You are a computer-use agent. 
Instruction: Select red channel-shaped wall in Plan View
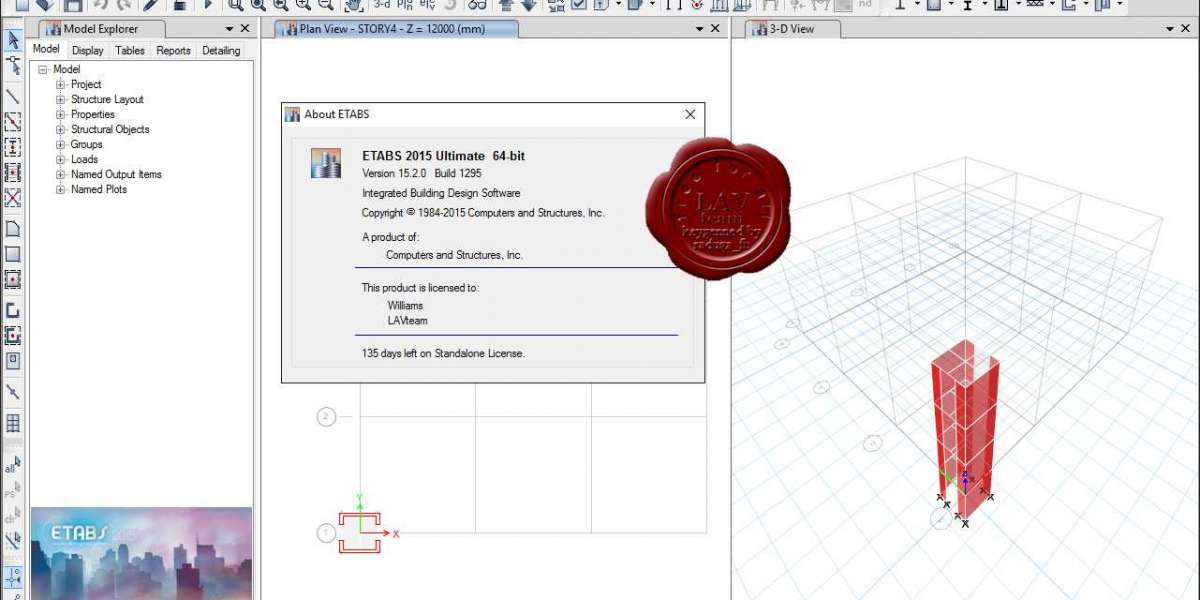tap(361, 532)
